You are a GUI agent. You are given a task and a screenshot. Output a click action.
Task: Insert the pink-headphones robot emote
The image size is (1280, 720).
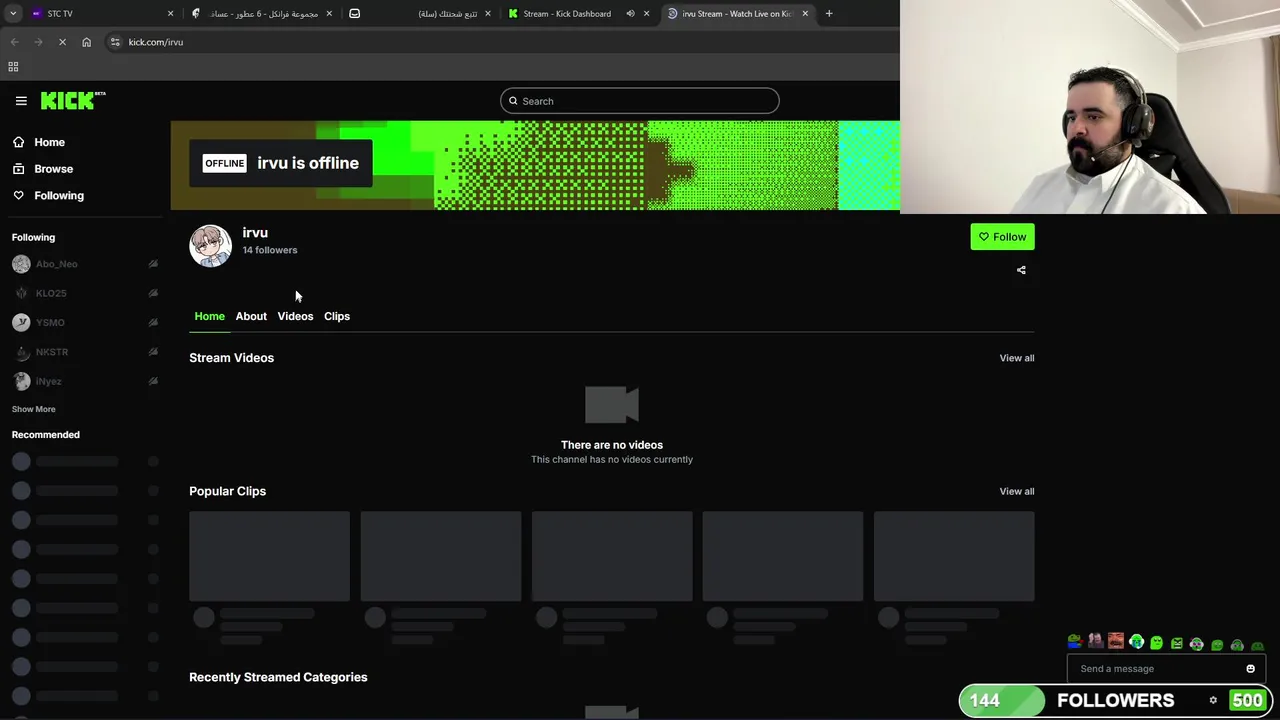coord(1197,644)
